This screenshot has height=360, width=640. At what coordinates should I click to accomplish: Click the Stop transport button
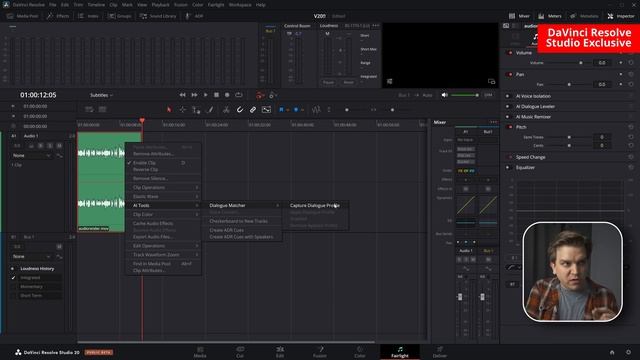216,95
